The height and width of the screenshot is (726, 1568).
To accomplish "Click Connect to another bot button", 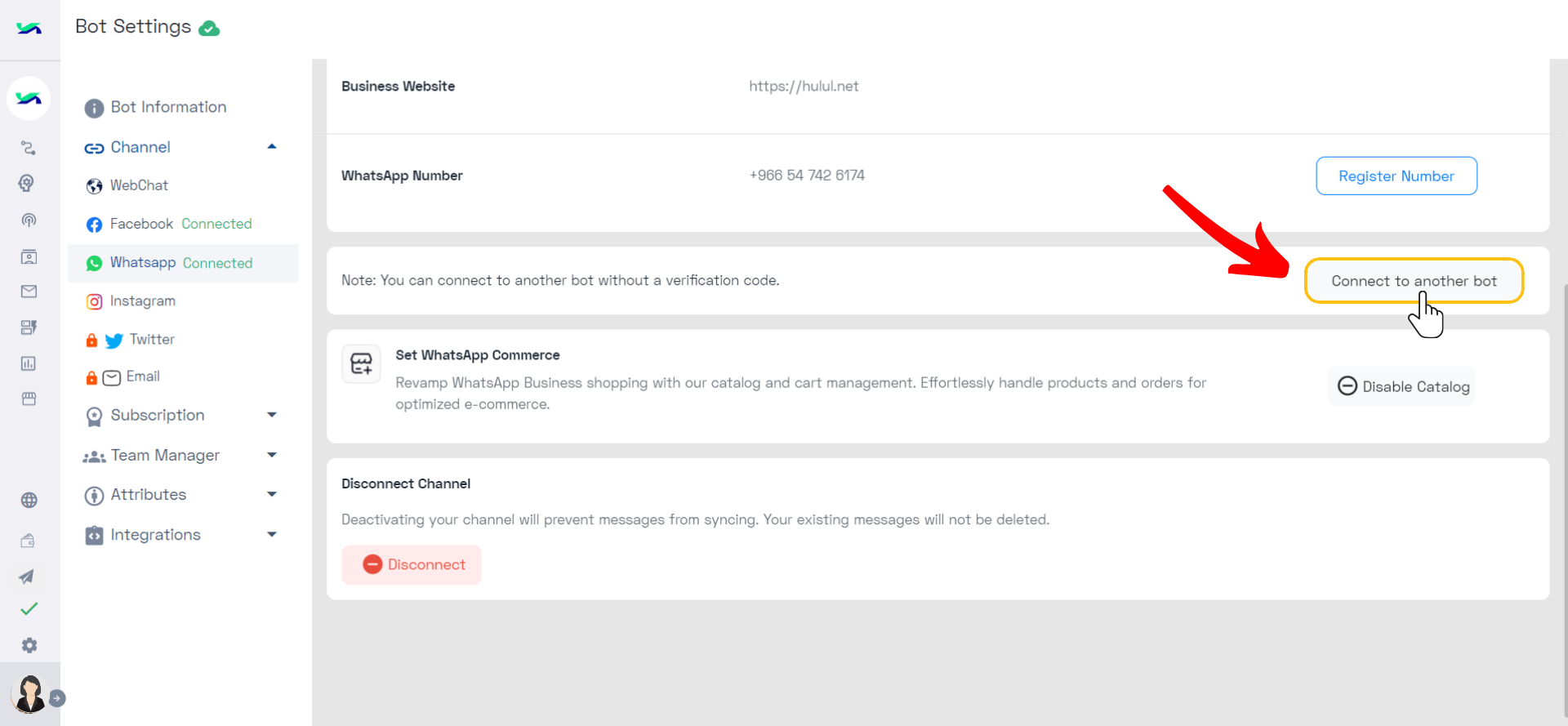I will click(x=1414, y=281).
